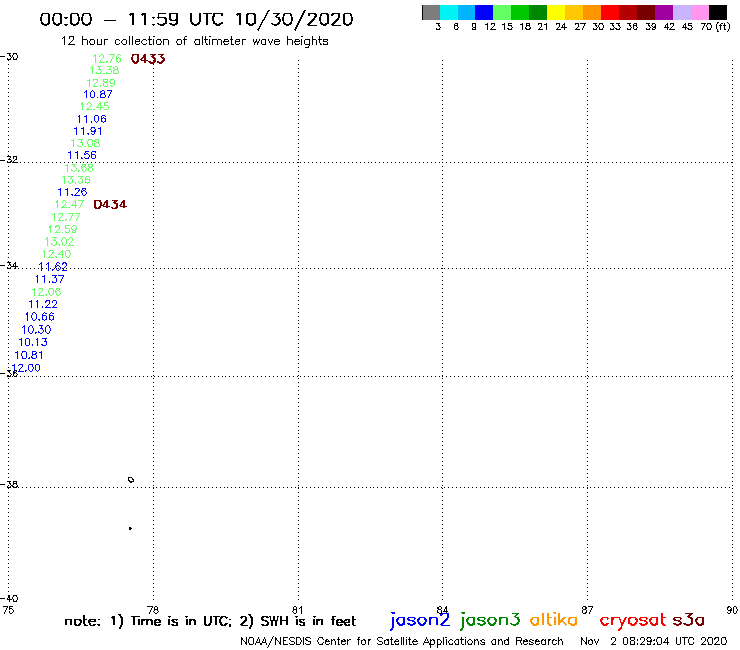
Task: Click the 12.40 data point
Action: click(56, 254)
